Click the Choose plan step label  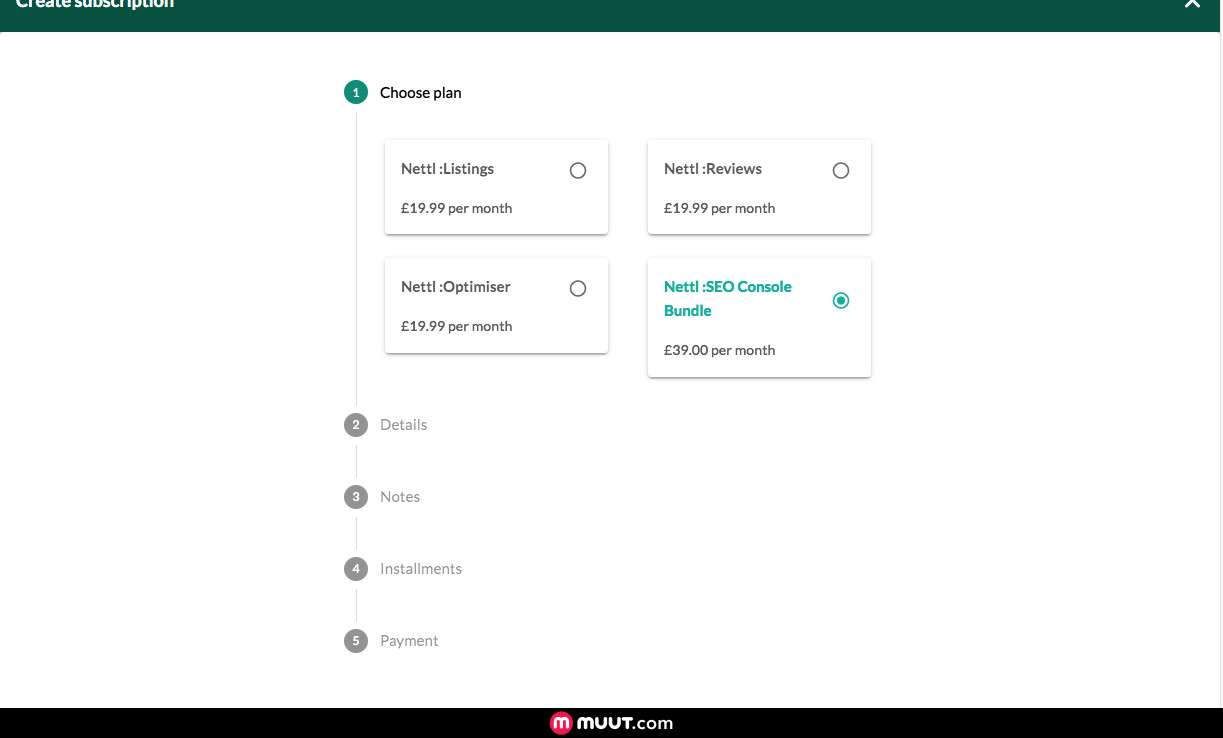421,93
